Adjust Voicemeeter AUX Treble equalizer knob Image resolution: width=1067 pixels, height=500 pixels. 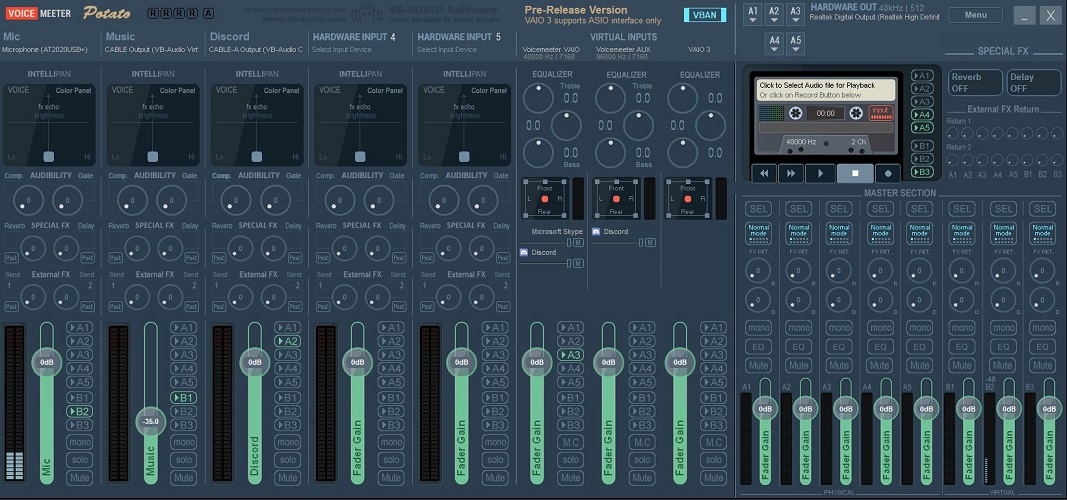tap(610, 98)
